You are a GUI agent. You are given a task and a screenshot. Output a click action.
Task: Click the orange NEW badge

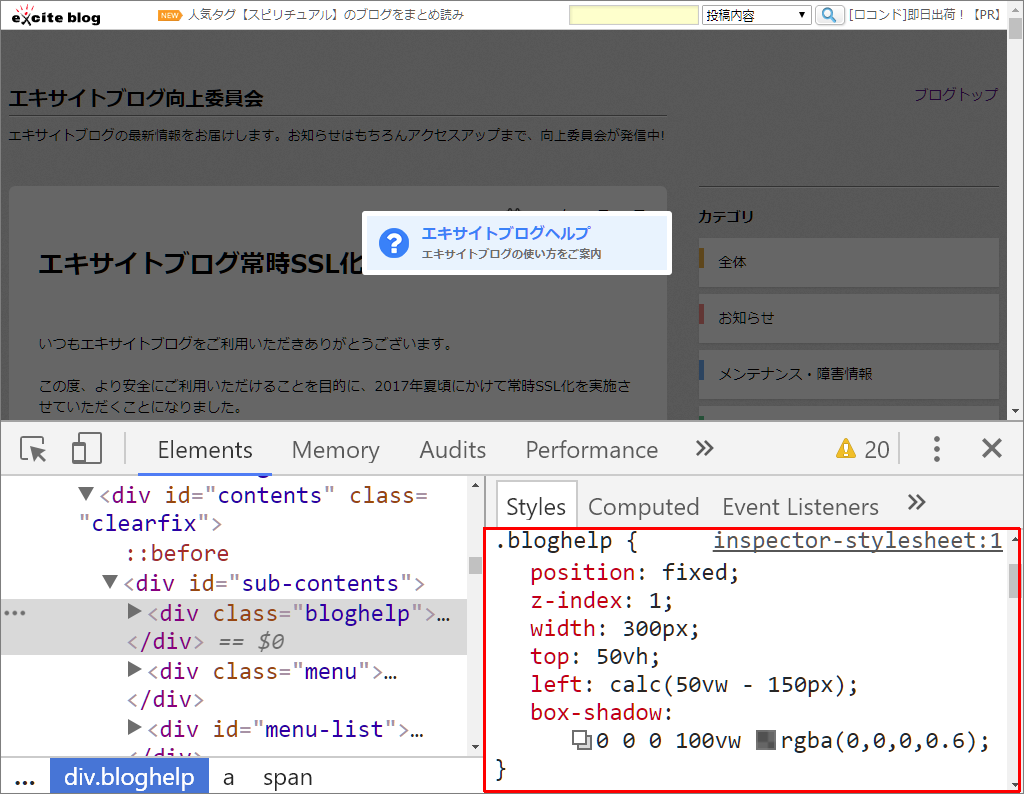169,15
